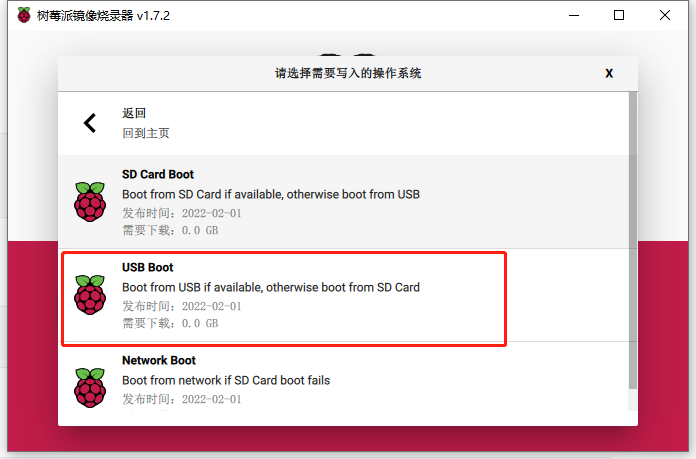Select the USB Boot entry
Viewport: 696px width, 459px height.
coord(343,295)
